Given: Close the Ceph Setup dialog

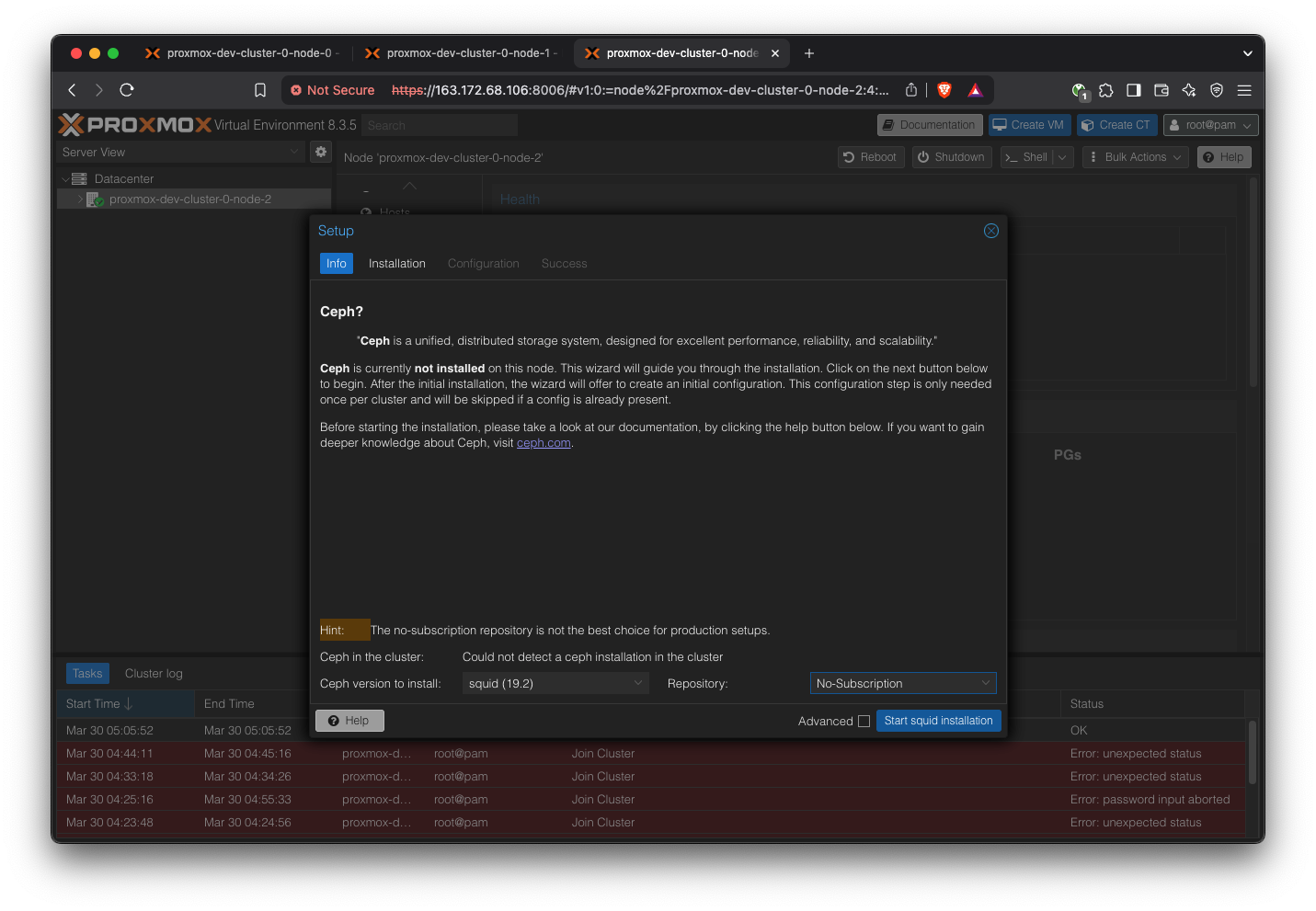Looking at the screenshot, I should [990, 231].
